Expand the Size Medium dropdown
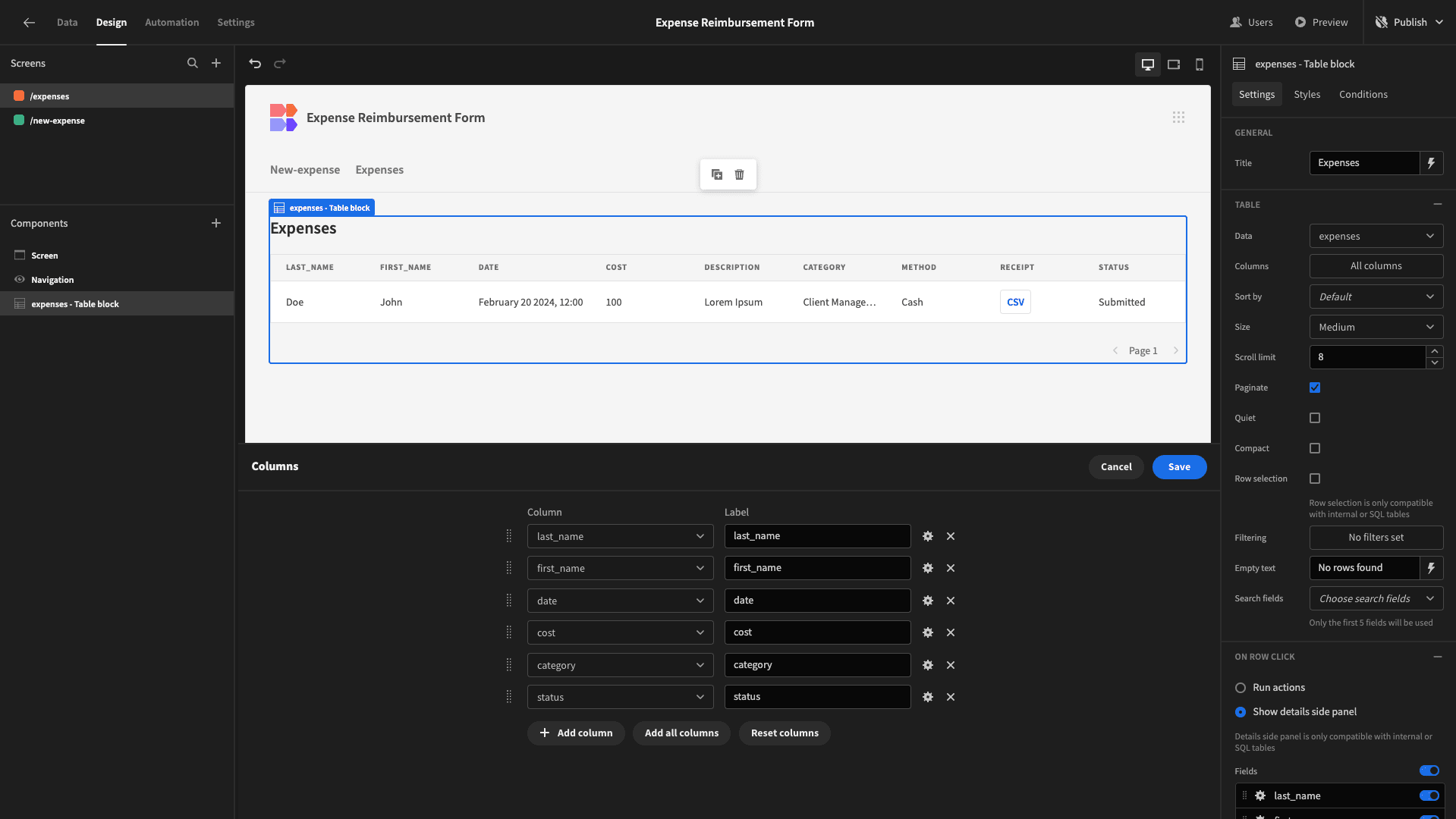Image resolution: width=1456 pixels, height=819 pixels. (1376, 327)
